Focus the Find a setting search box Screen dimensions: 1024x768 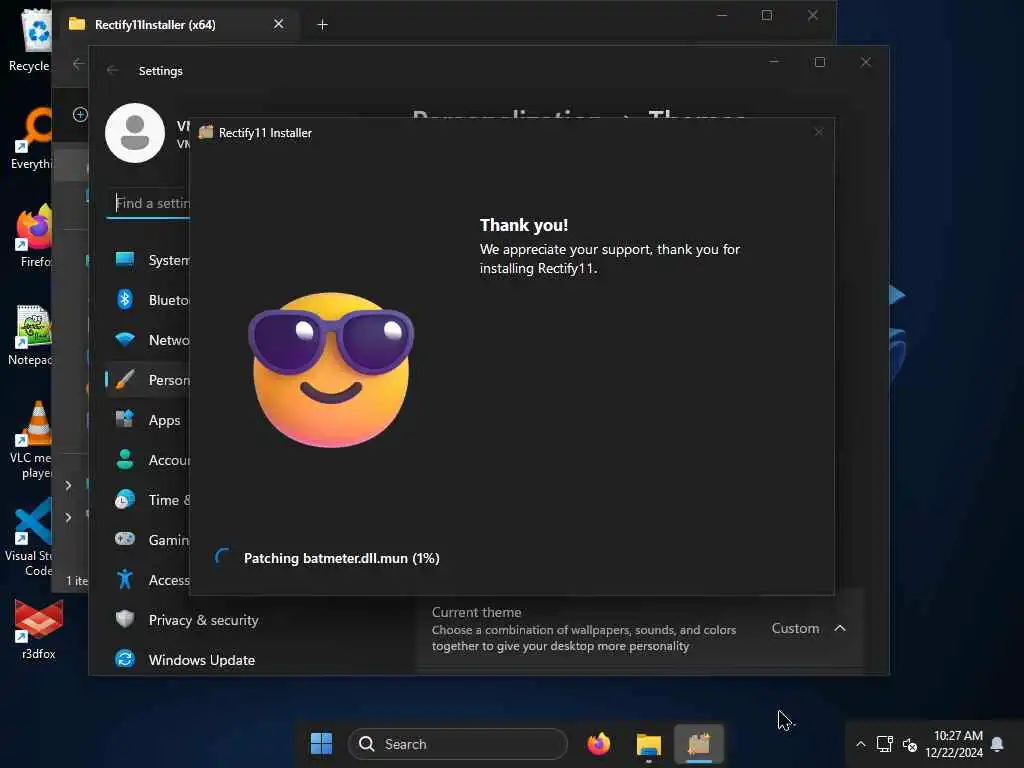click(149, 203)
